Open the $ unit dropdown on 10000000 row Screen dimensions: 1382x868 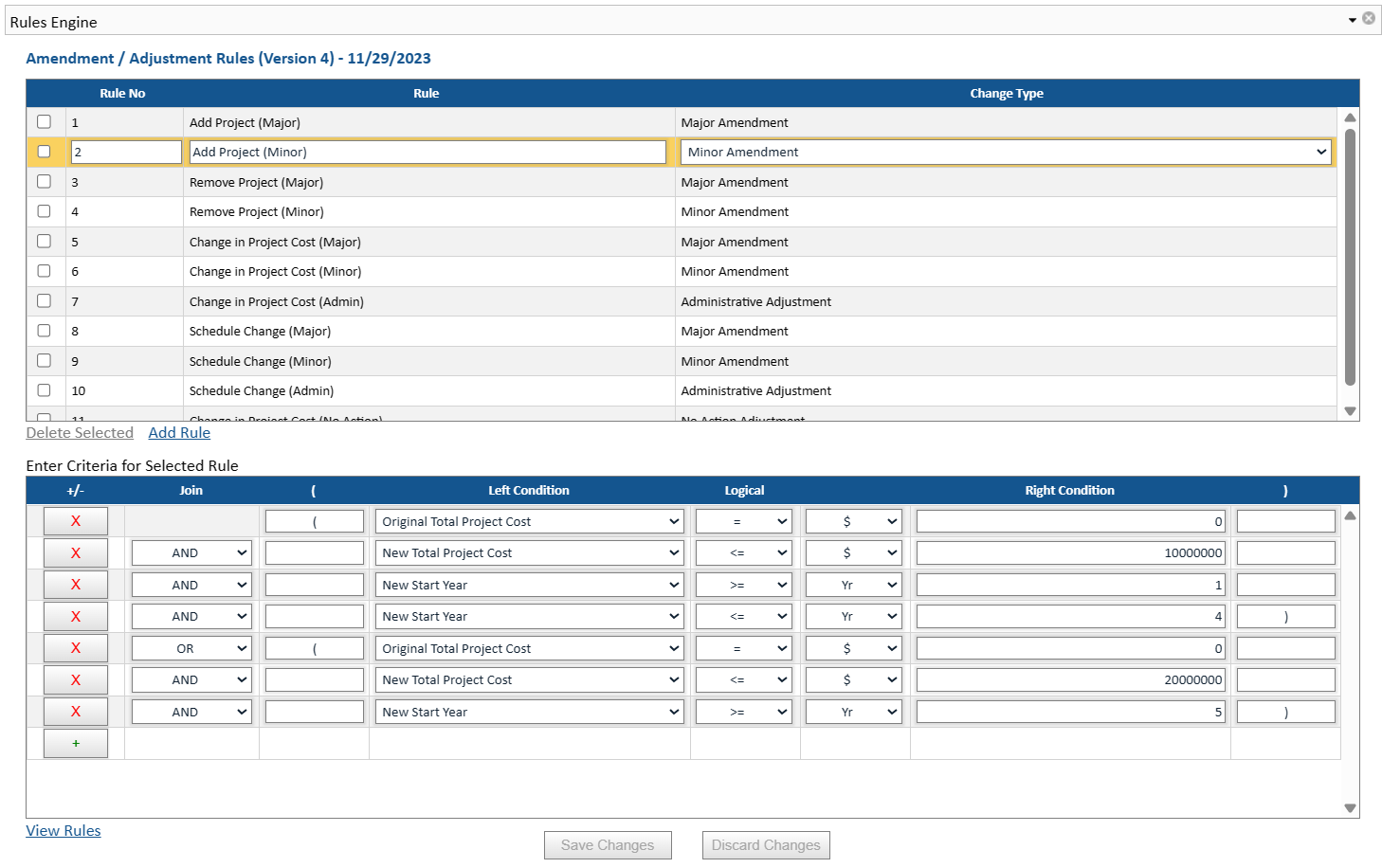(x=853, y=553)
